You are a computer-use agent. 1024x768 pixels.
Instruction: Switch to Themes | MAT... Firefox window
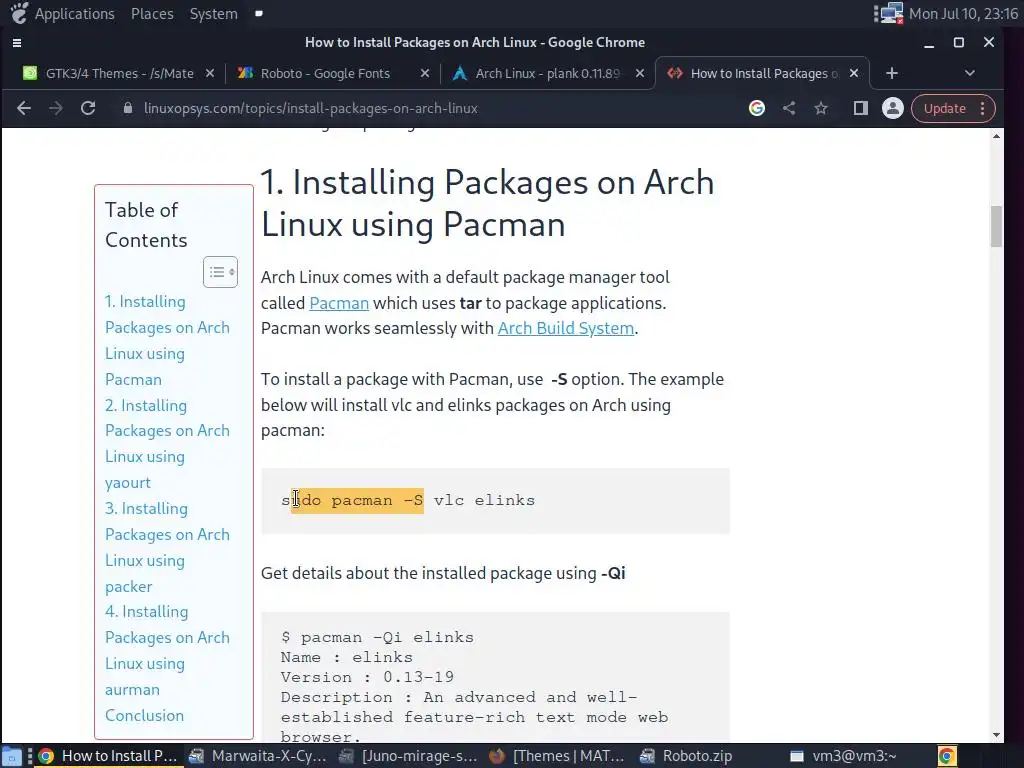tap(558, 756)
